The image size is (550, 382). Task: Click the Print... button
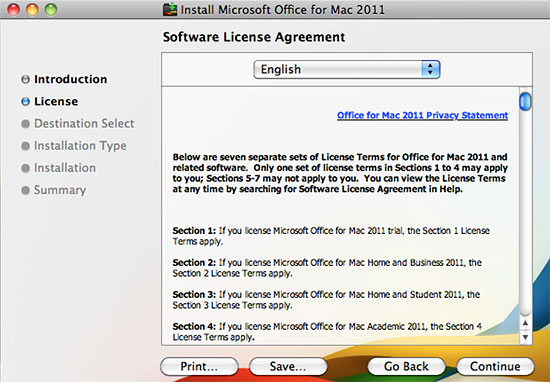coord(199,366)
